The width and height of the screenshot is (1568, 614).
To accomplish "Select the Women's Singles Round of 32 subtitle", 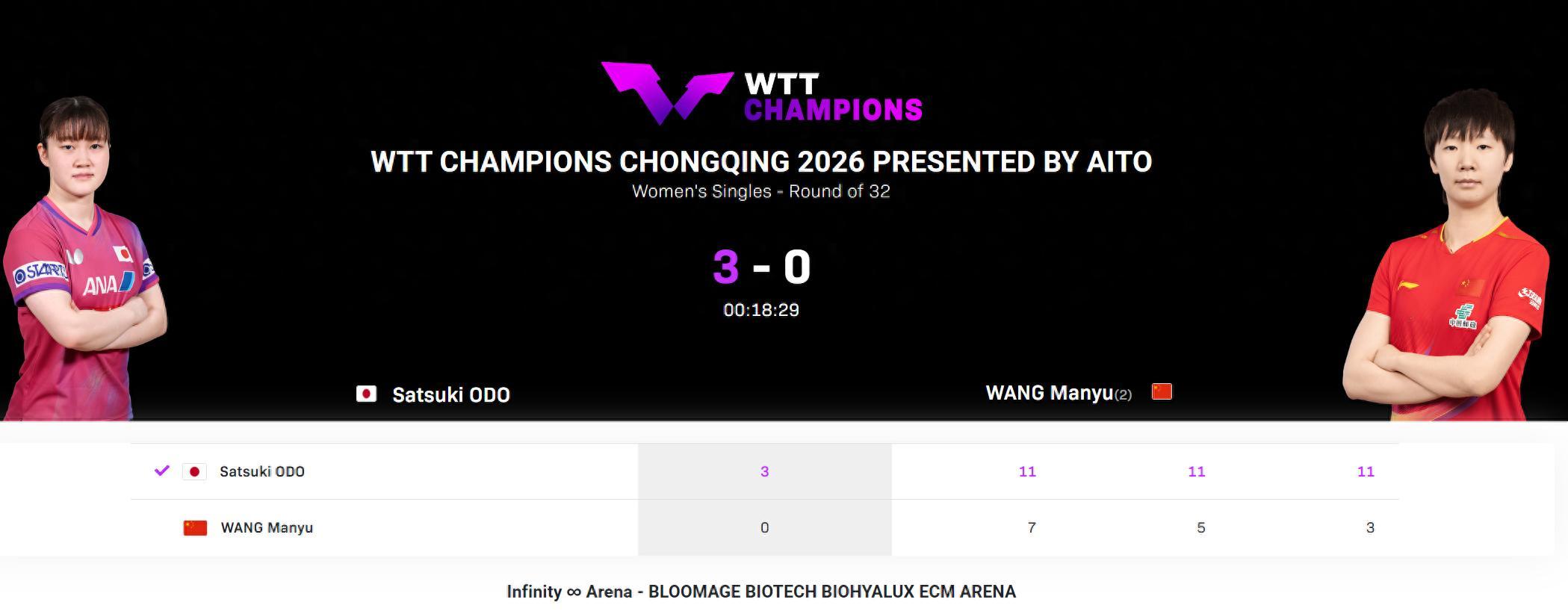I will (x=761, y=191).
